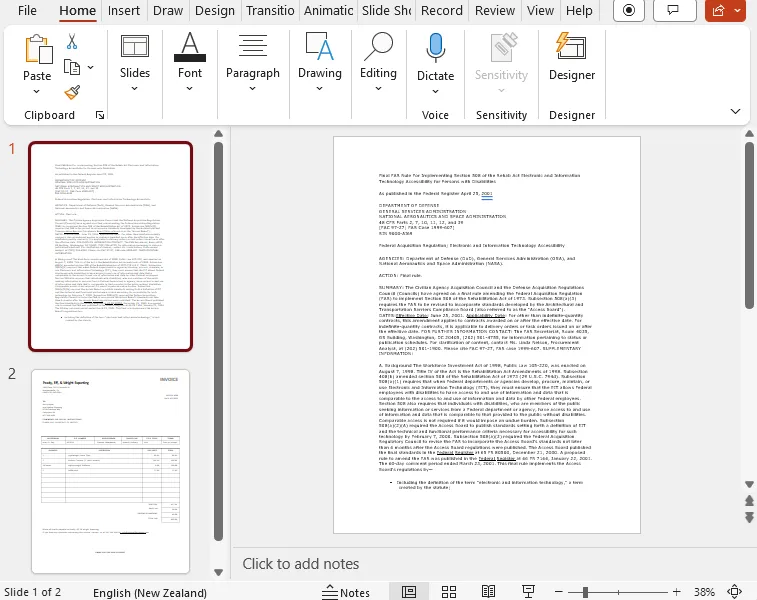Start Slide Show from status bar
Image resolution: width=757 pixels, height=600 pixels.
pos(528,592)
